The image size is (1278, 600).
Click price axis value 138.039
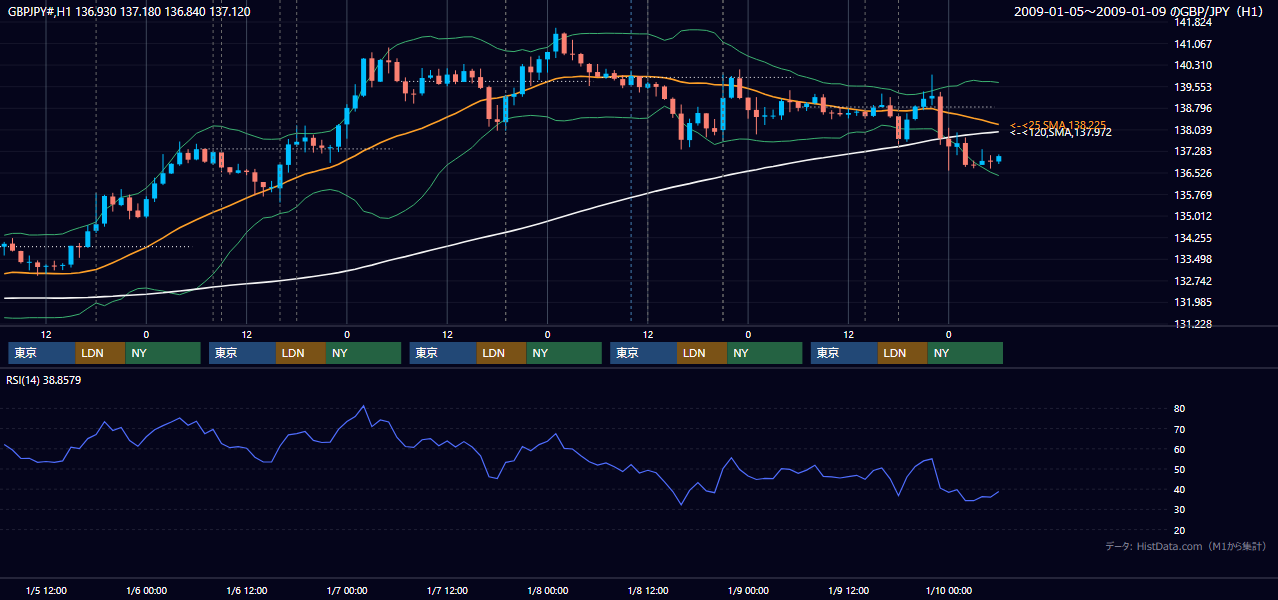1193,130
